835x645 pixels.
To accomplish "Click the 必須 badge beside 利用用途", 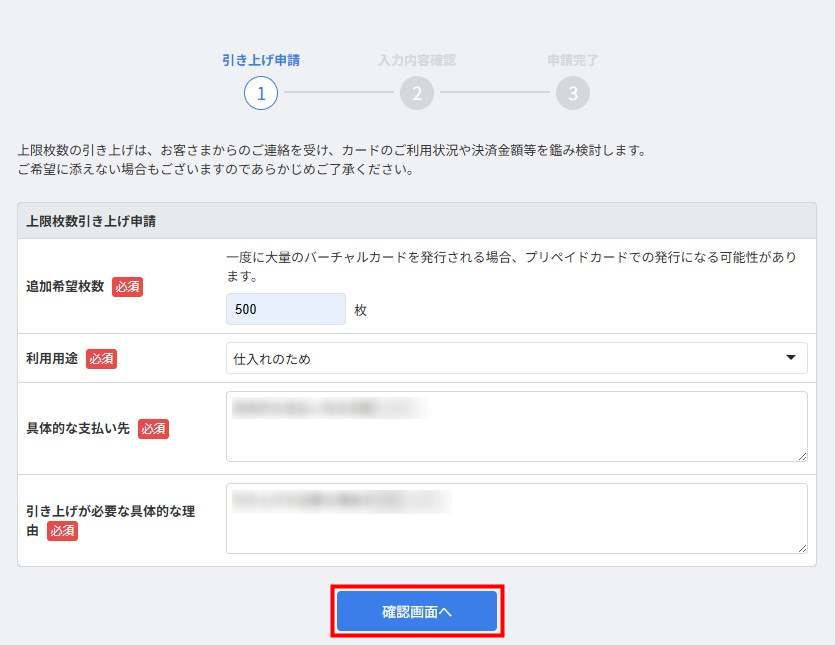I will (x=101, y=359).
